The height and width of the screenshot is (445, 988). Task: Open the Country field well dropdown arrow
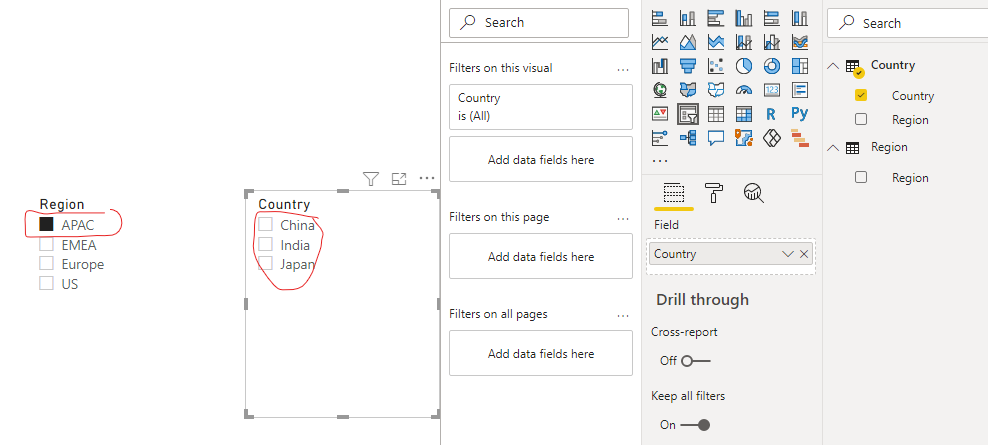pyautogui.click(x=787, y=254)
